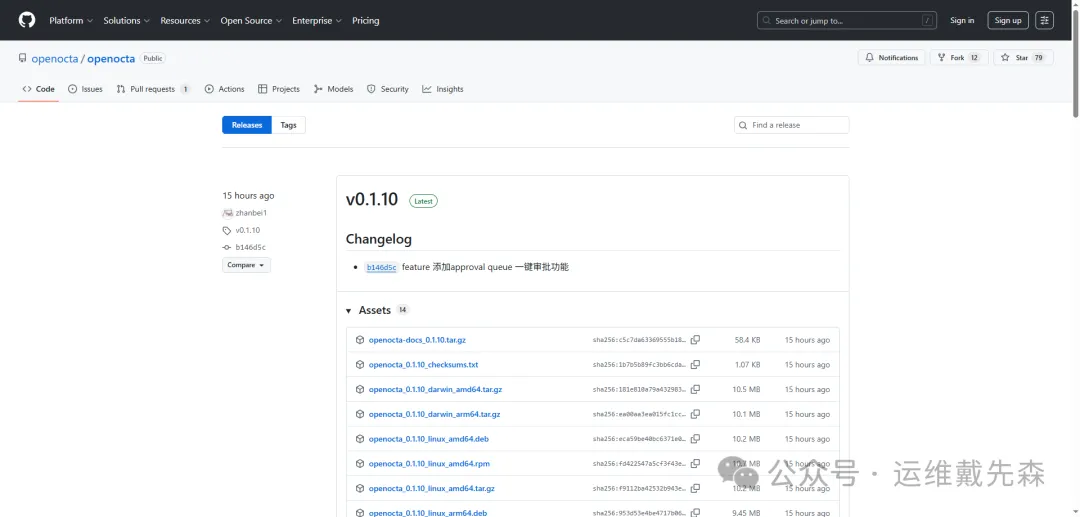Open the Compare dropdown
The height and width of the screenshot is (517, 1080).
click(x=246, y=265)
